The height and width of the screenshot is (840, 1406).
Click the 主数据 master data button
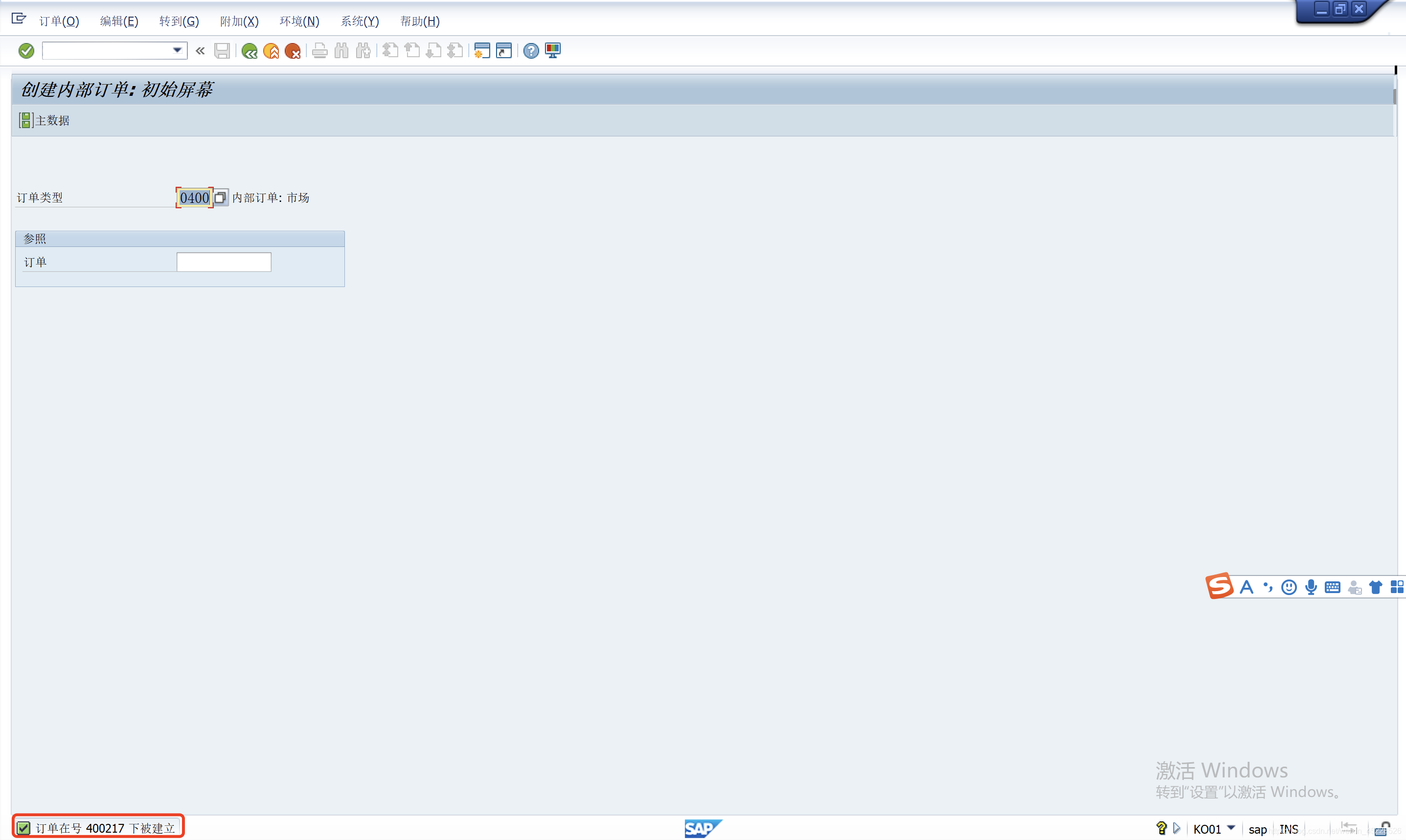45,121
